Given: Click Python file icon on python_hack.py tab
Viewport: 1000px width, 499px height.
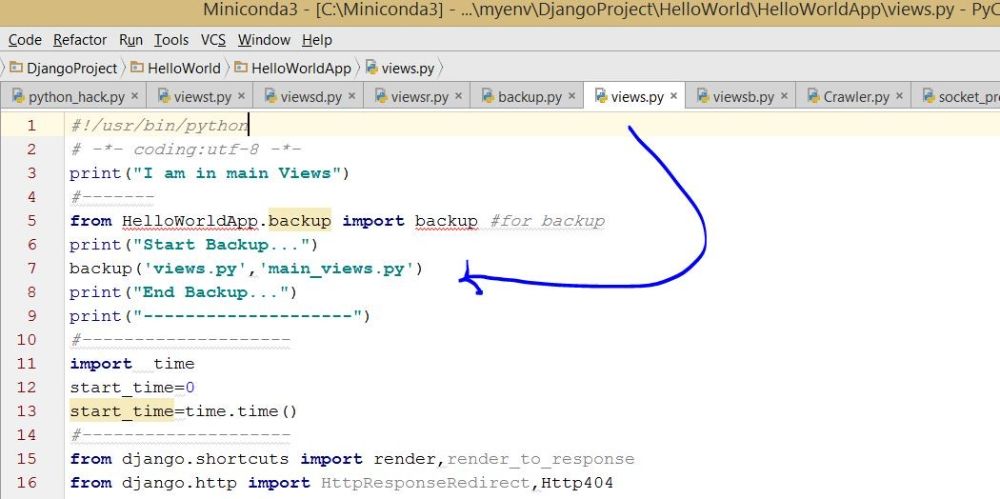Looking at the screenshot, I should click(x=18, y=96).
